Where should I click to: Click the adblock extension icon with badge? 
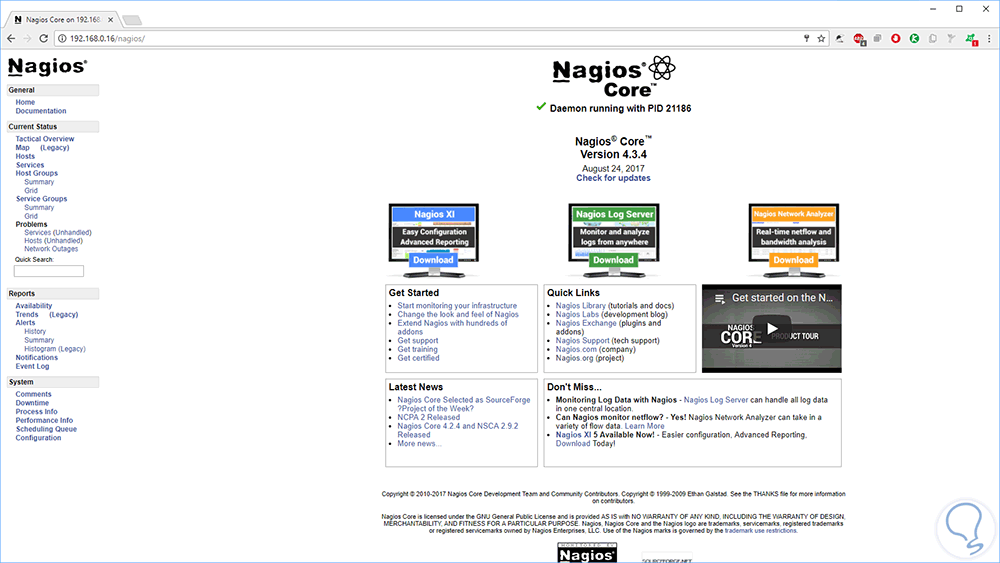tap(859, 39)
